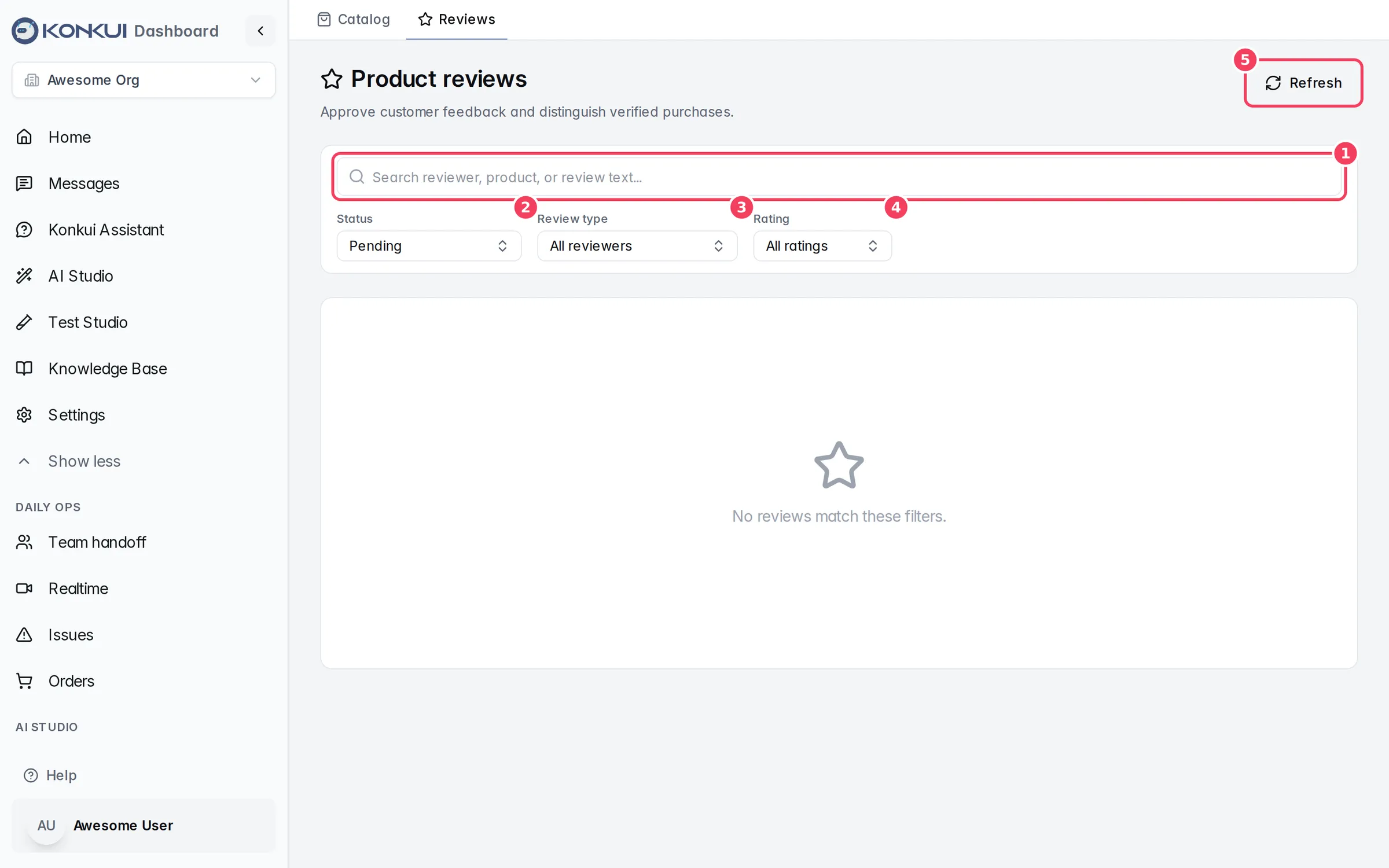This screenshot has height=868, width=1389.
Task: Click the DAILY OPS section label
Action: [48, 507]
